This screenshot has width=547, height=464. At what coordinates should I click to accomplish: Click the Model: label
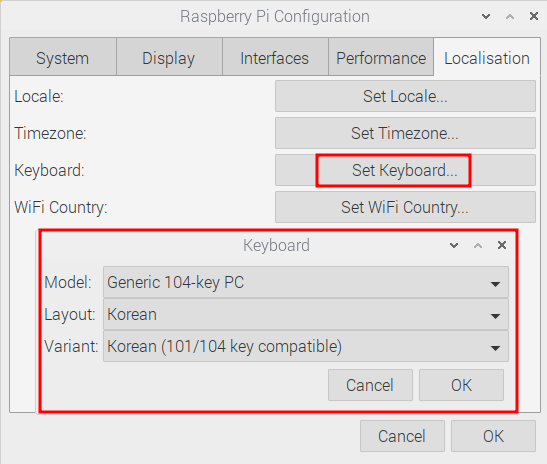[68, 282]
